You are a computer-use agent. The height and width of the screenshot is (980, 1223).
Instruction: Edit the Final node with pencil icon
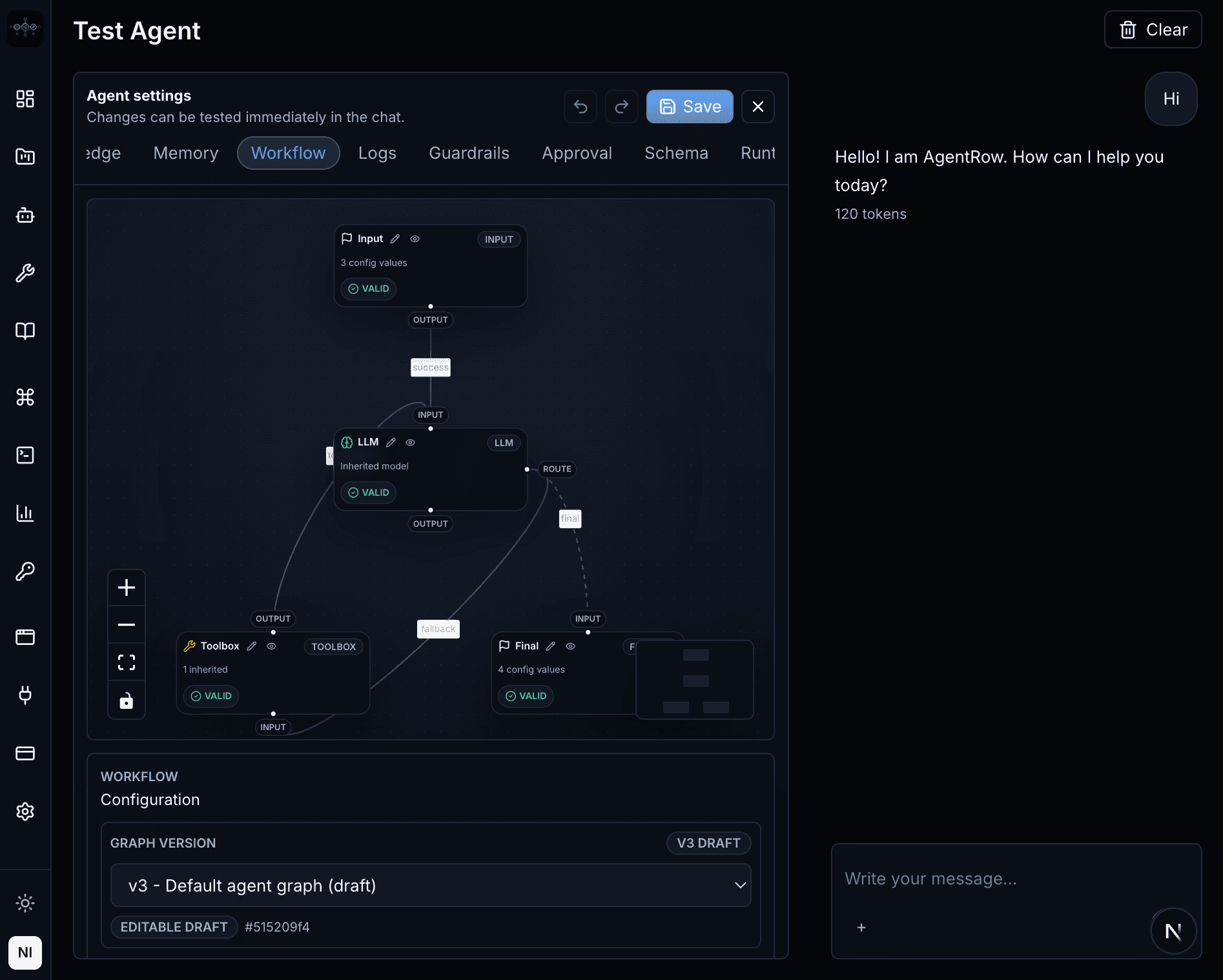pos(551,646)
